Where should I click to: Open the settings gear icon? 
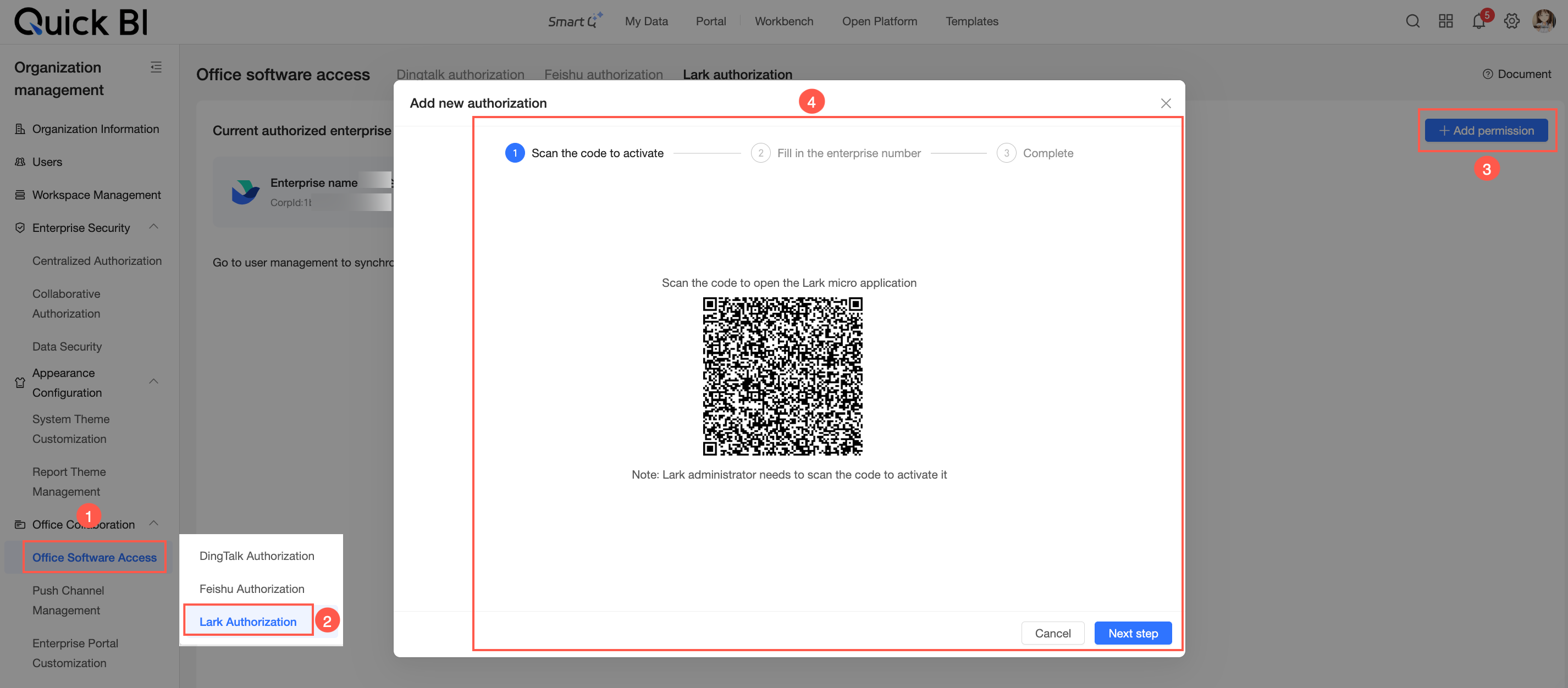tap(1511, 21)
